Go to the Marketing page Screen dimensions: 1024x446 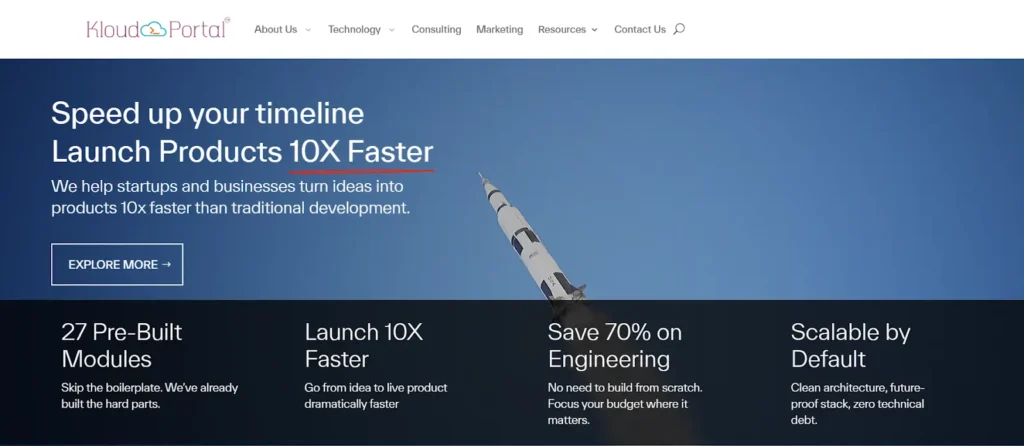(500, 29)
